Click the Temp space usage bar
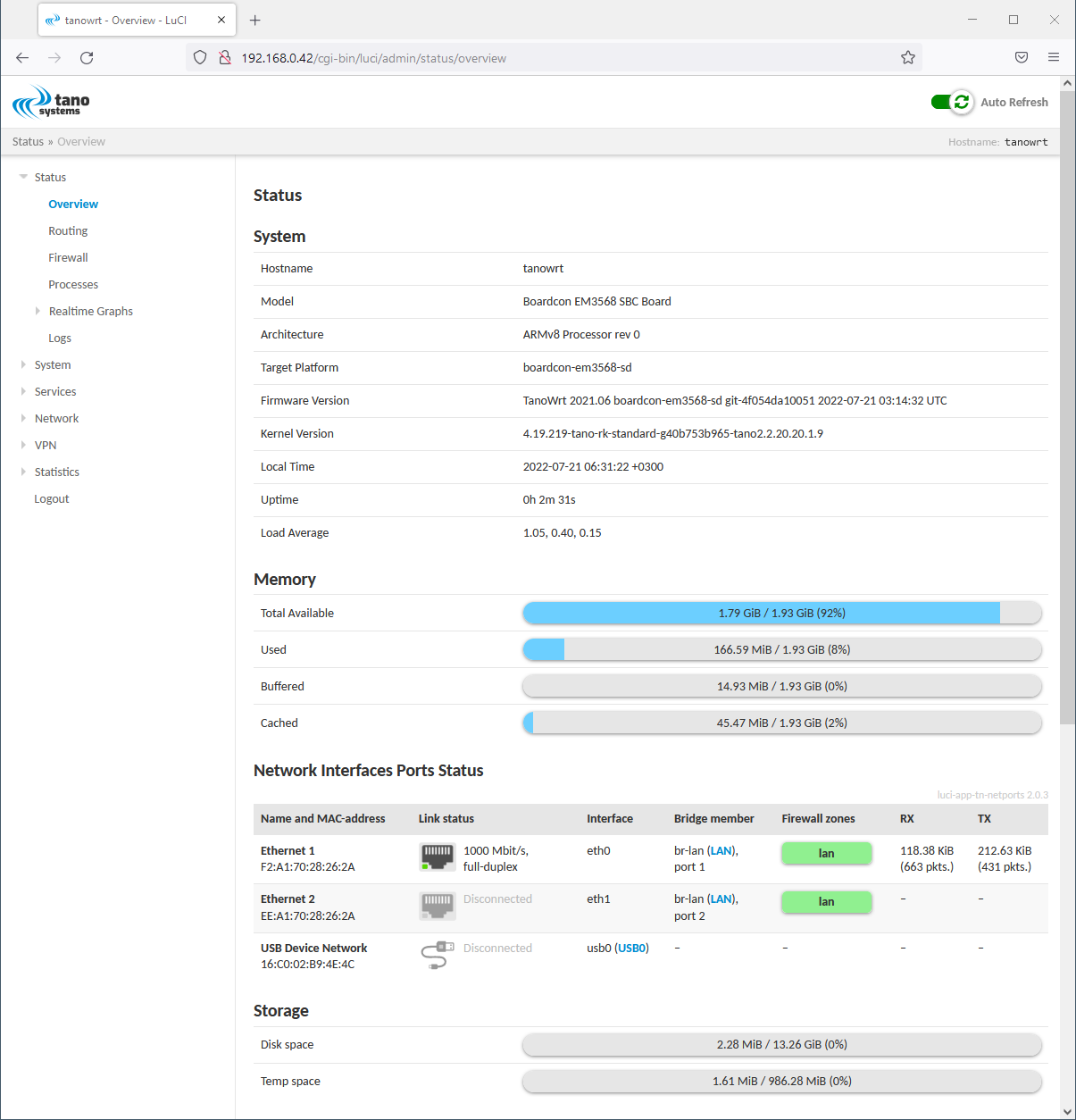 (x=782, y=1081)
